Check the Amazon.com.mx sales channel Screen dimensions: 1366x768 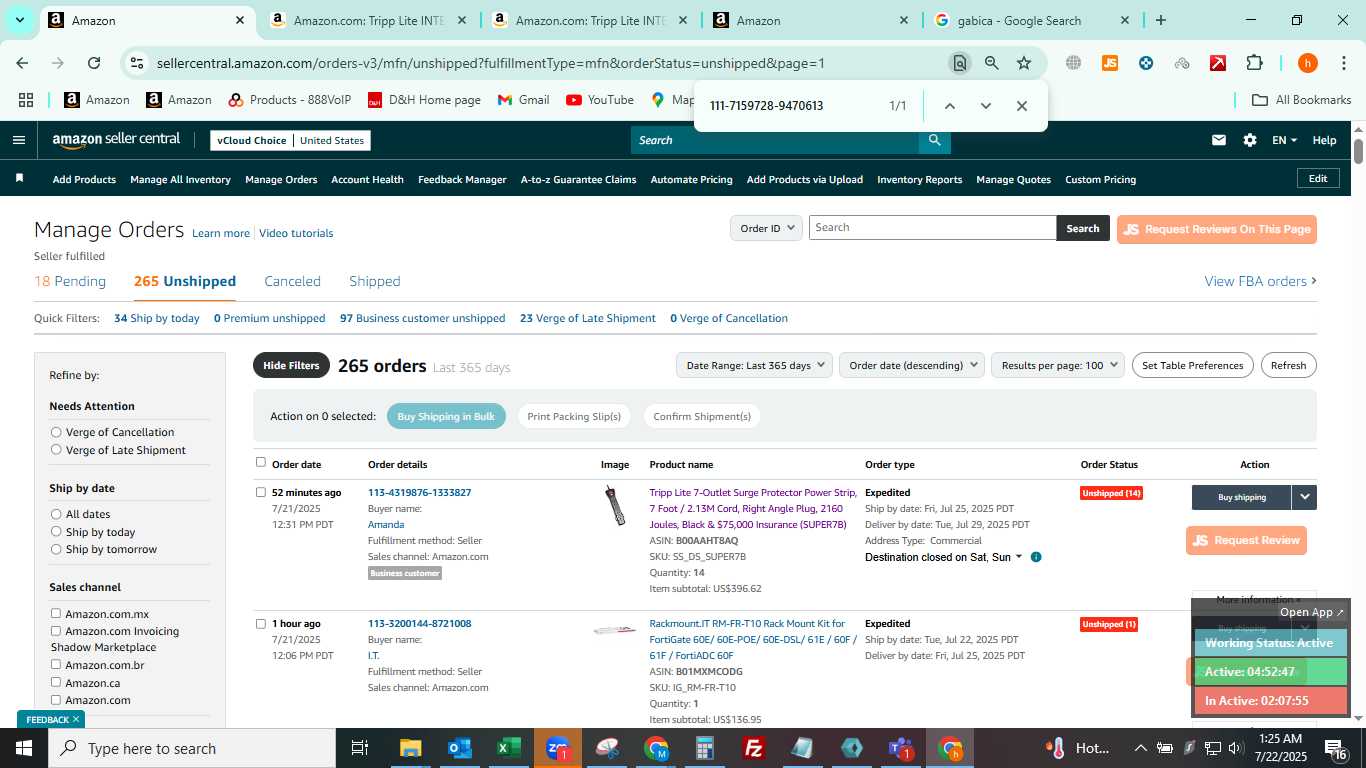coord(56,613)
